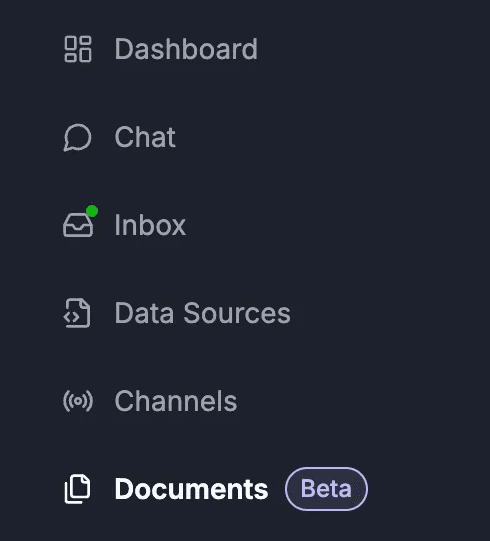Click the Data Sources code file icon

(x=77, y=313)
